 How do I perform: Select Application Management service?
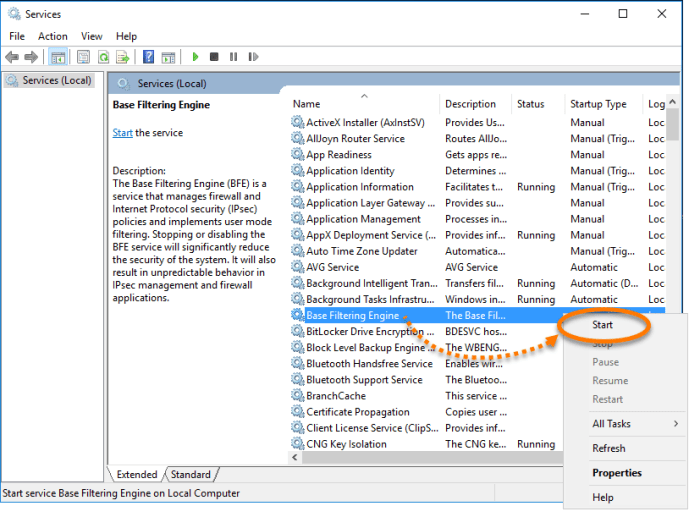(477, 219)
